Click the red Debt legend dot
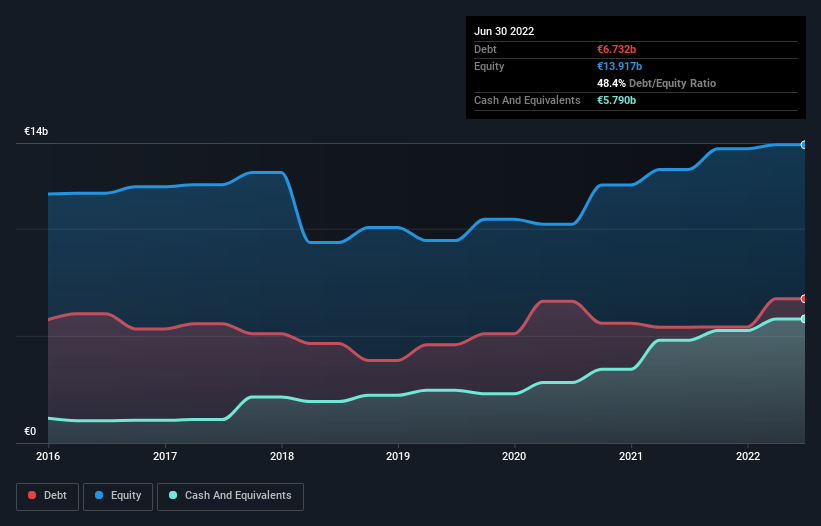821x526 pixels. point(32,495)
